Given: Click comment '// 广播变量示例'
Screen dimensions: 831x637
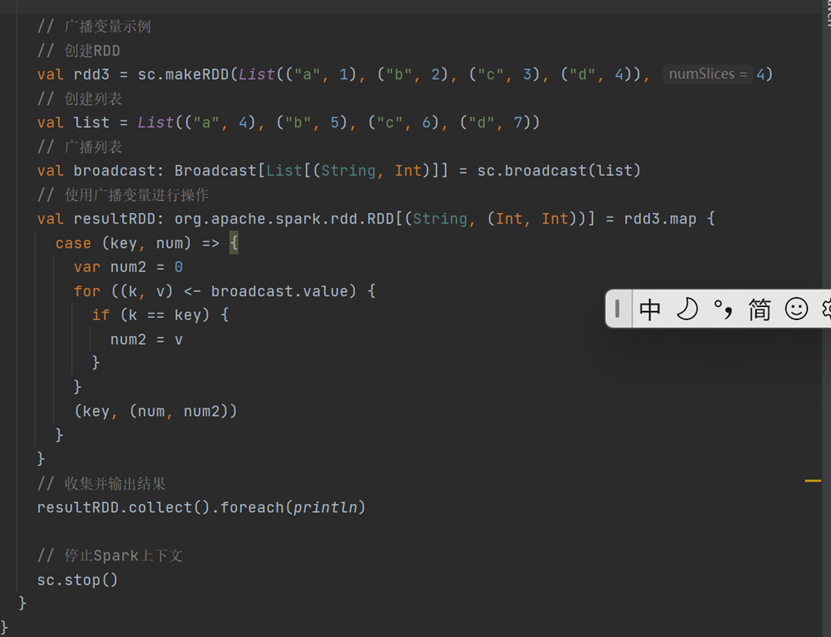Looking at the screenshot, I should pyautogui.click(x=94, y=26).
